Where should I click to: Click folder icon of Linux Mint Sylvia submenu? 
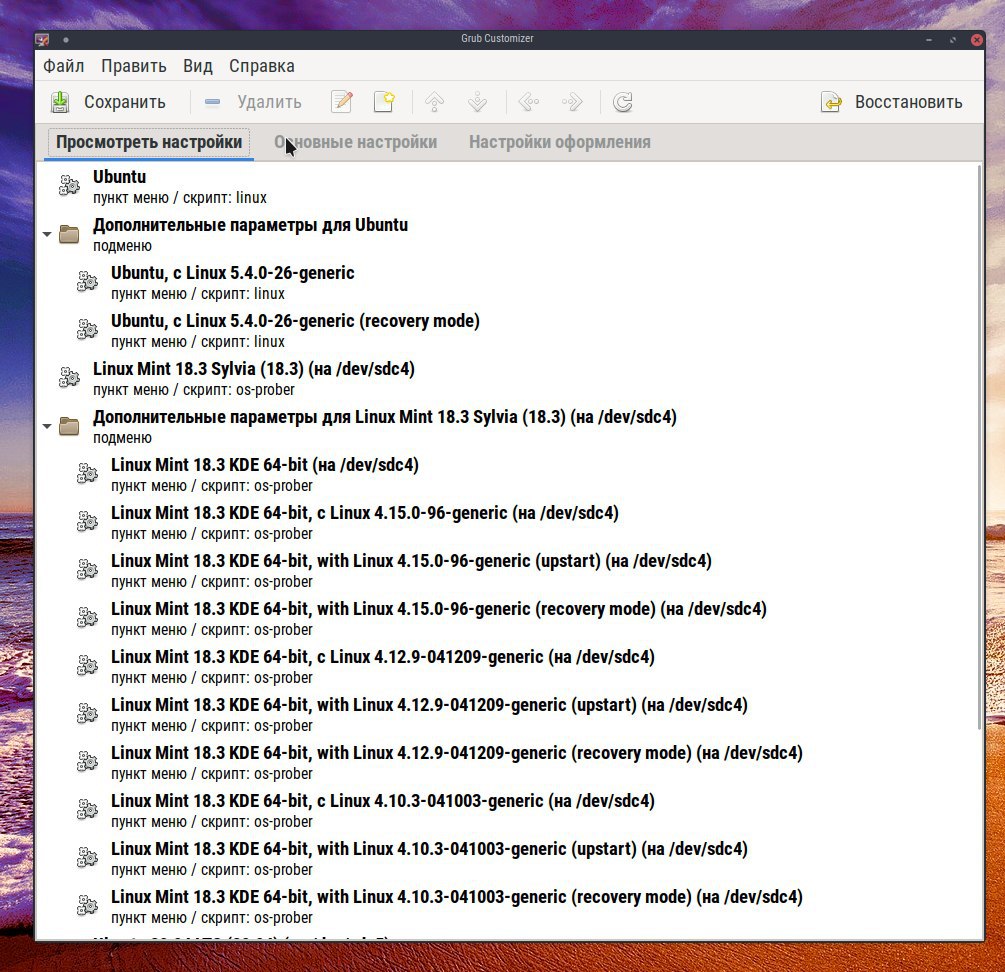pyautogui.click(x=69, y=426)
